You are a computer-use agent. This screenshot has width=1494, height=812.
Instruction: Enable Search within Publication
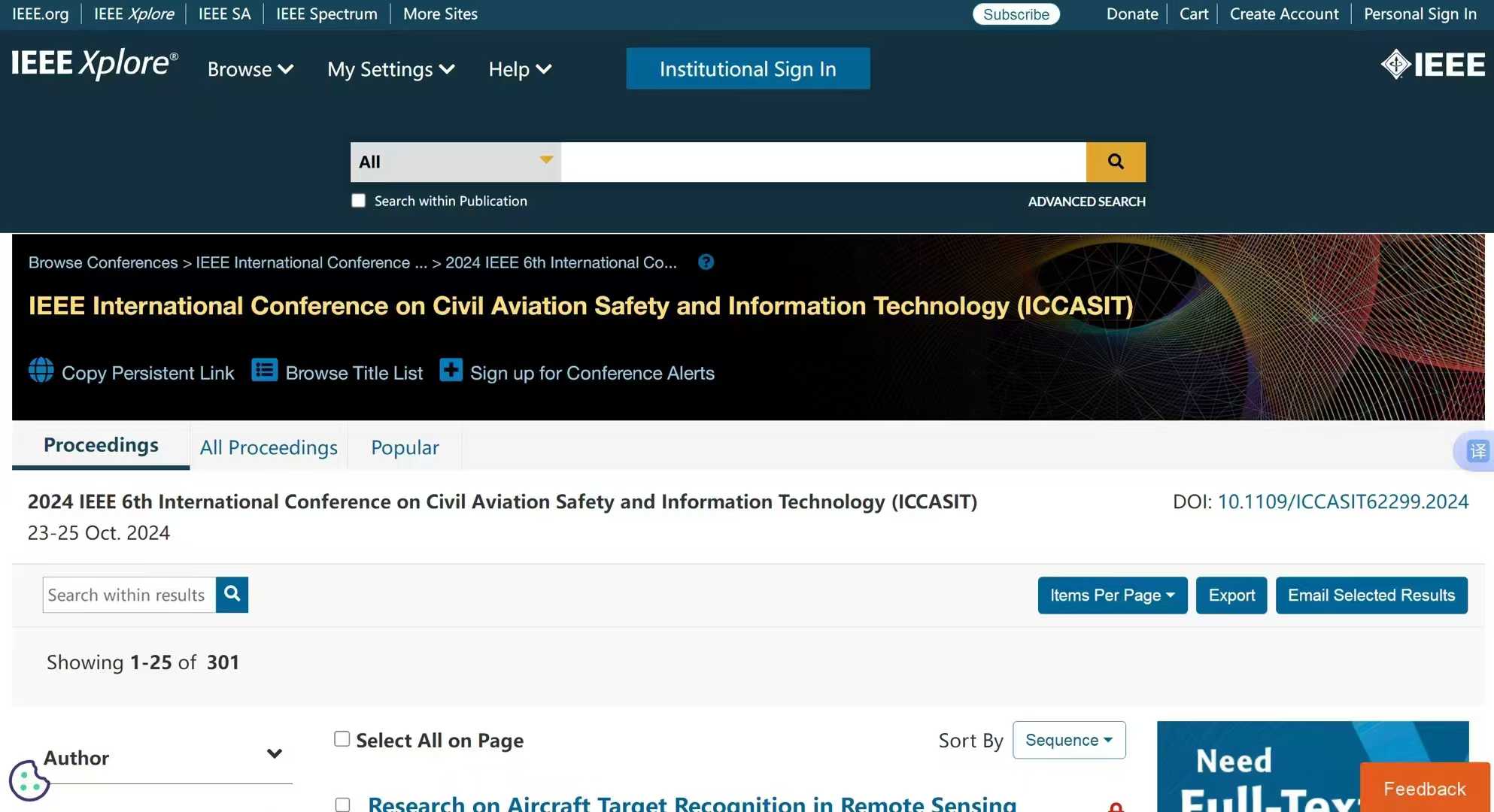358,200
